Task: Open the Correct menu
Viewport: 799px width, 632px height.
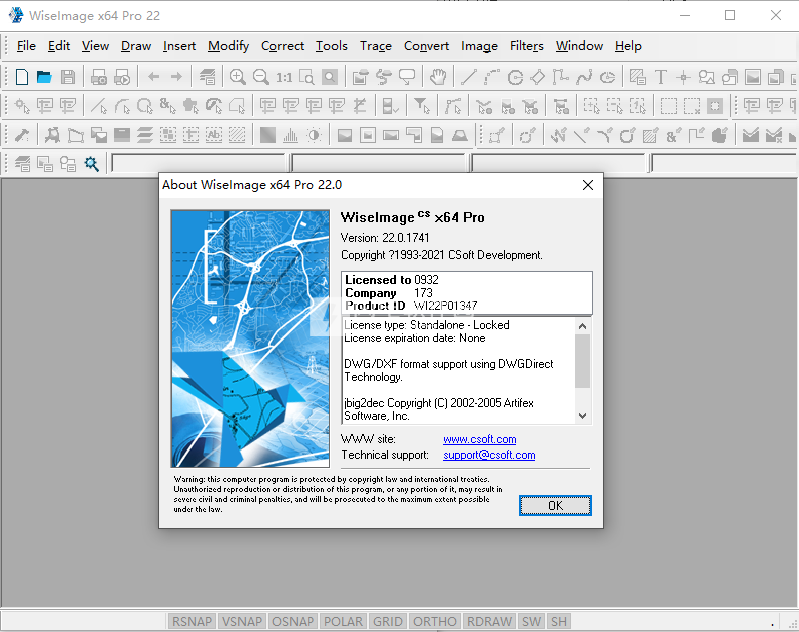Action: (282, 46)
